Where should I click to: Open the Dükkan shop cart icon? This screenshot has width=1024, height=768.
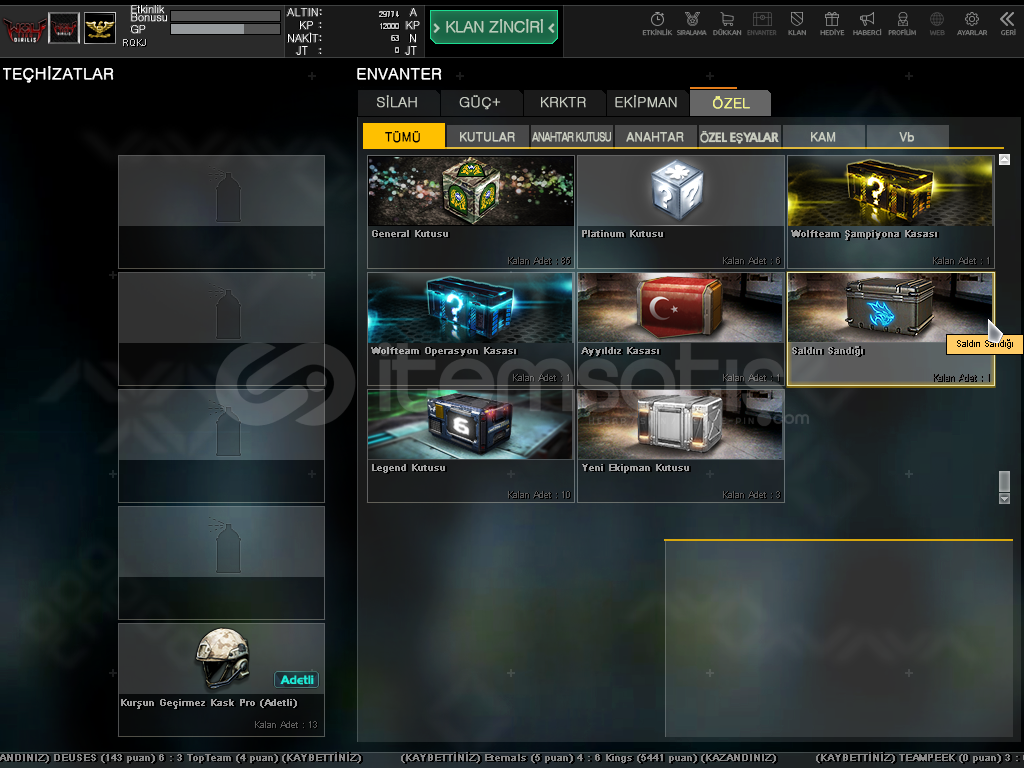point(727,24)
